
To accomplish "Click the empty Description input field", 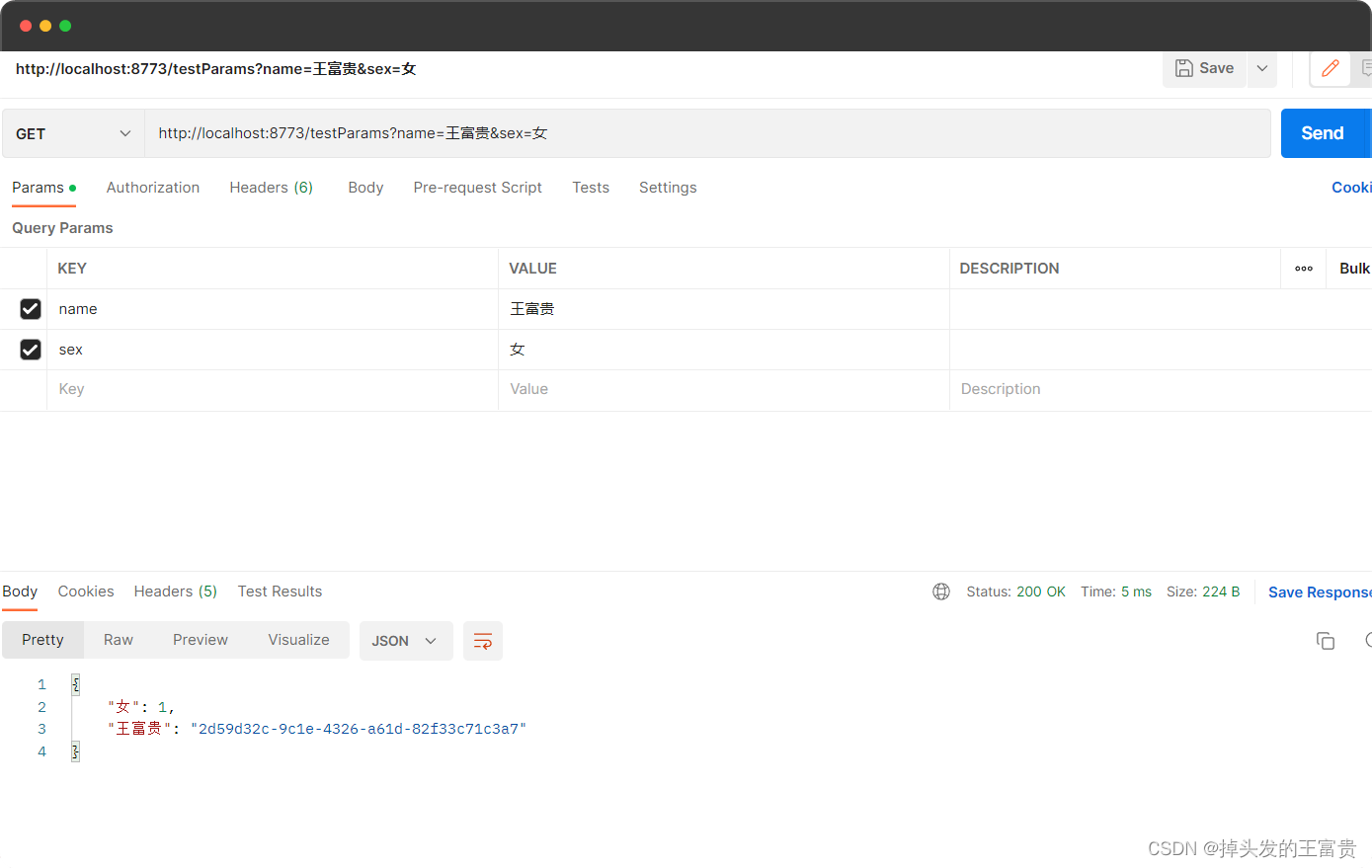I will click(x=1161, y=390).
